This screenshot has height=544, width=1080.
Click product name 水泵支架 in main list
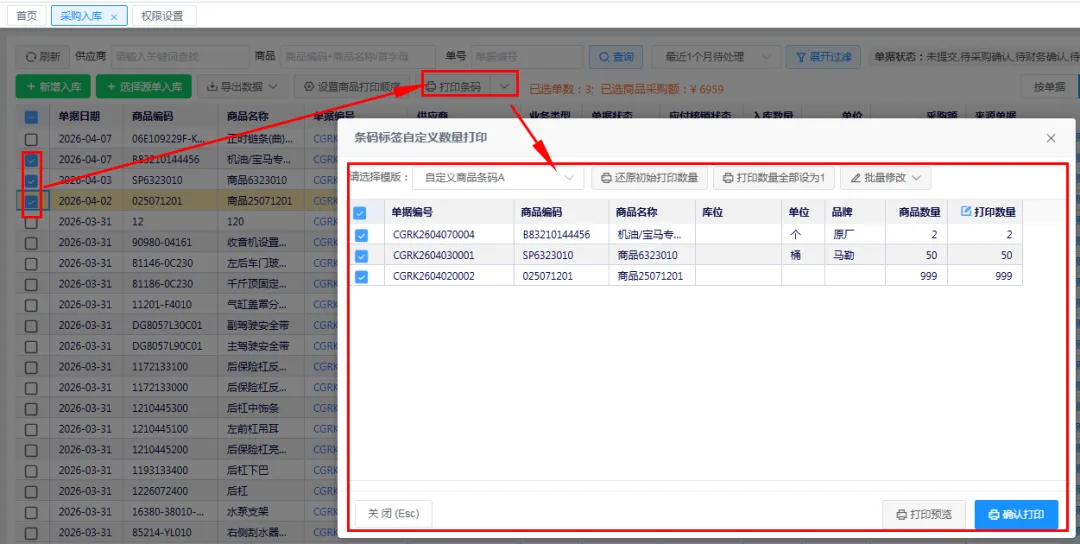tap(248, 512)
